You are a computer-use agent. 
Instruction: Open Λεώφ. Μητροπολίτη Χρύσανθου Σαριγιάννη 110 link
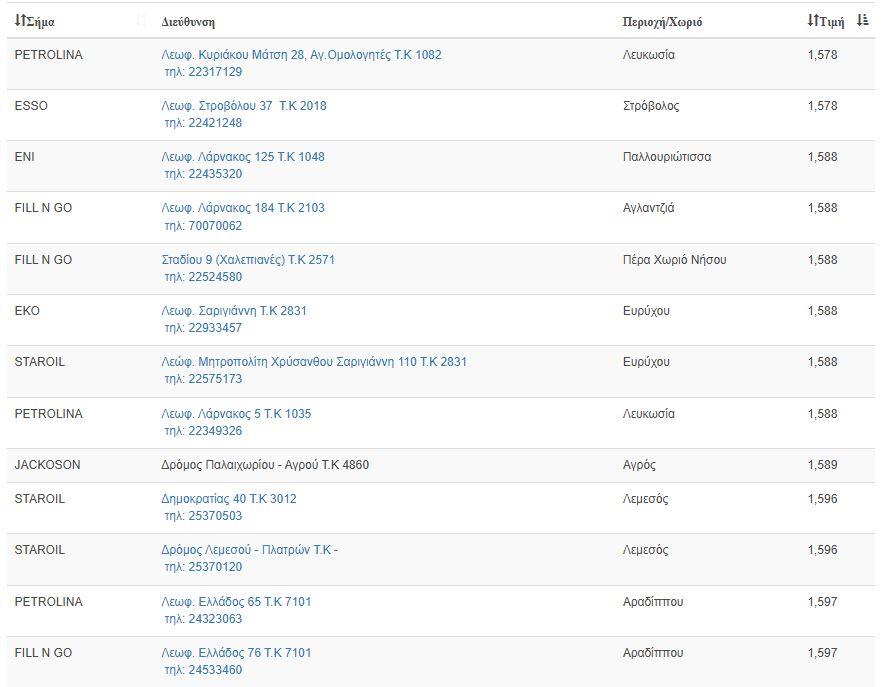click(x=314, y=362)
